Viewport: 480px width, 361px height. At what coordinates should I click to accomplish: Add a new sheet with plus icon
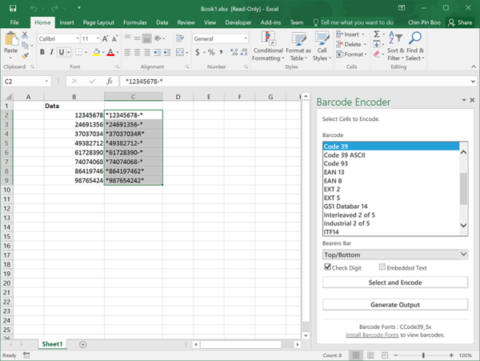tap(83, 344)
